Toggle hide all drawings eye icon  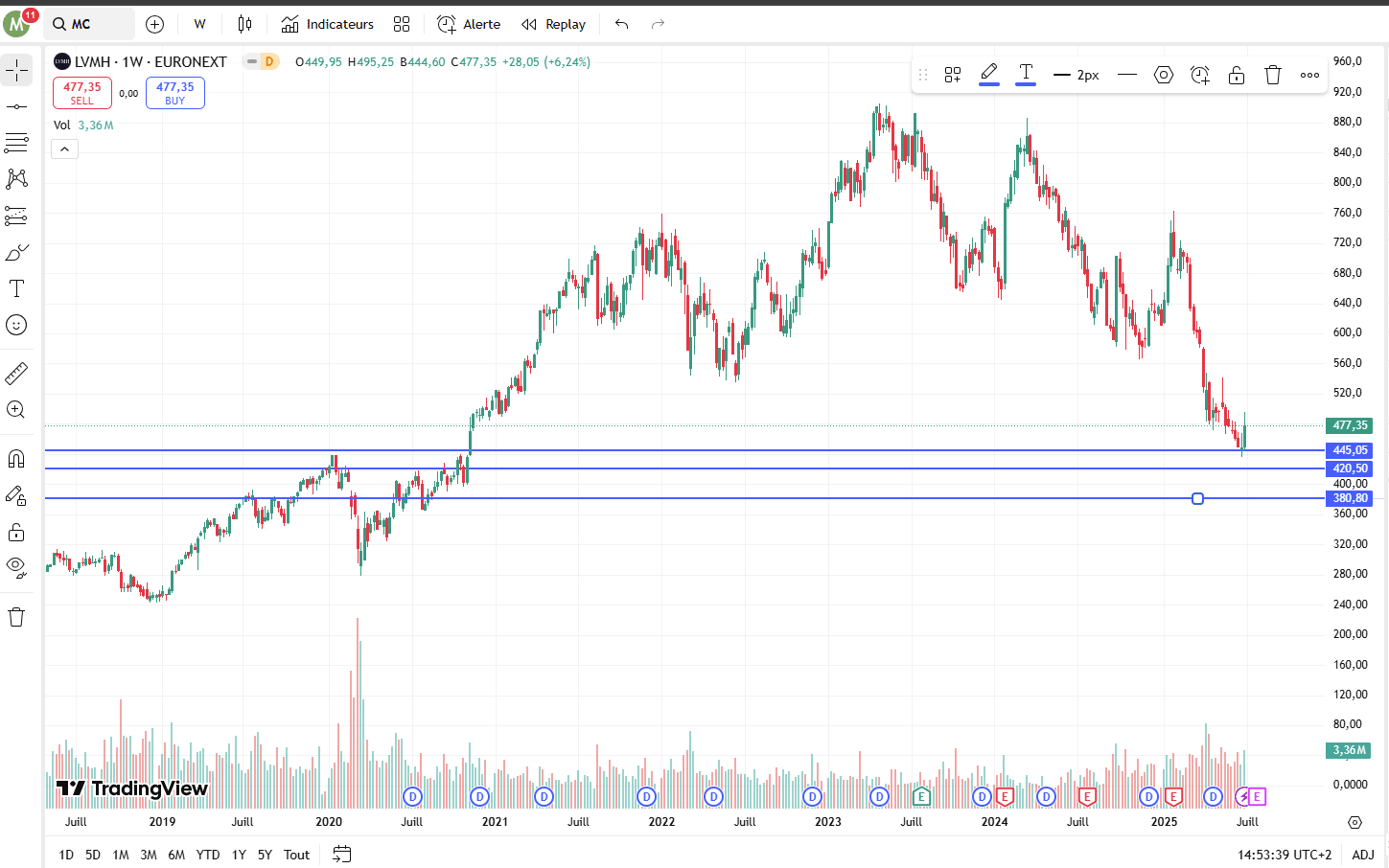coord(16,566)
